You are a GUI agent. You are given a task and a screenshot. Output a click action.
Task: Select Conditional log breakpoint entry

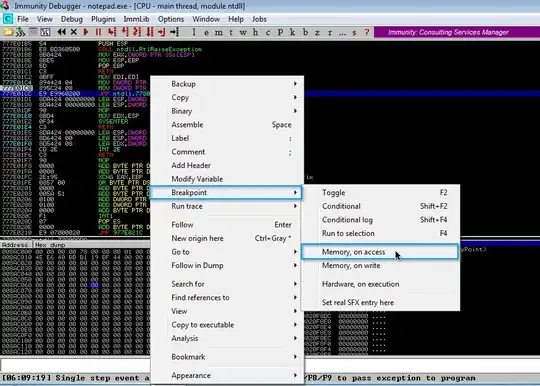click(381, 220)
